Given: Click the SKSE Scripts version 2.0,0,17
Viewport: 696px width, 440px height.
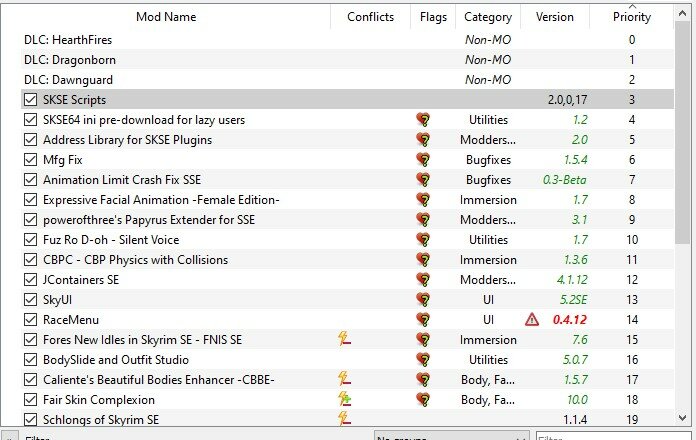Looking at the screenshot, I should click(567, 100).
